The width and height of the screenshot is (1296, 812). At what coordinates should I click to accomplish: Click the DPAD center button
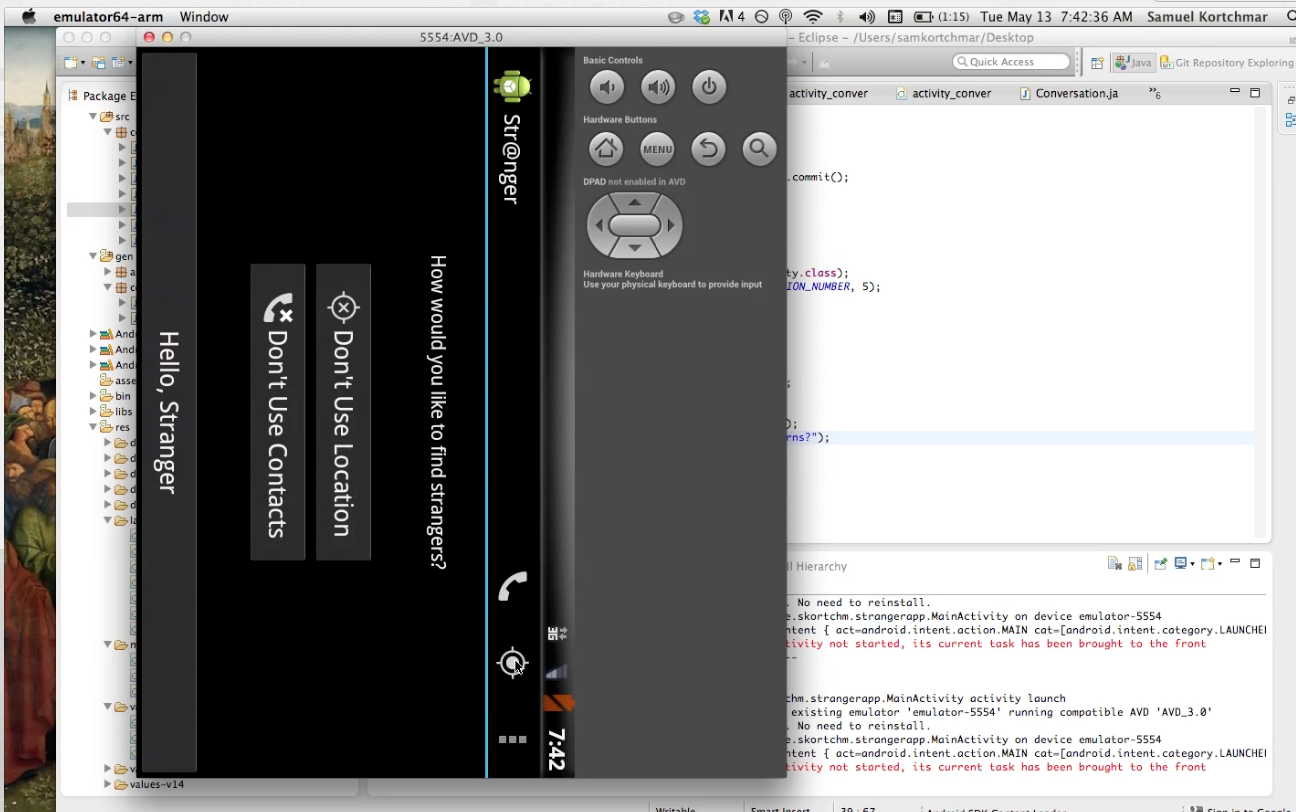coord(634,225)
